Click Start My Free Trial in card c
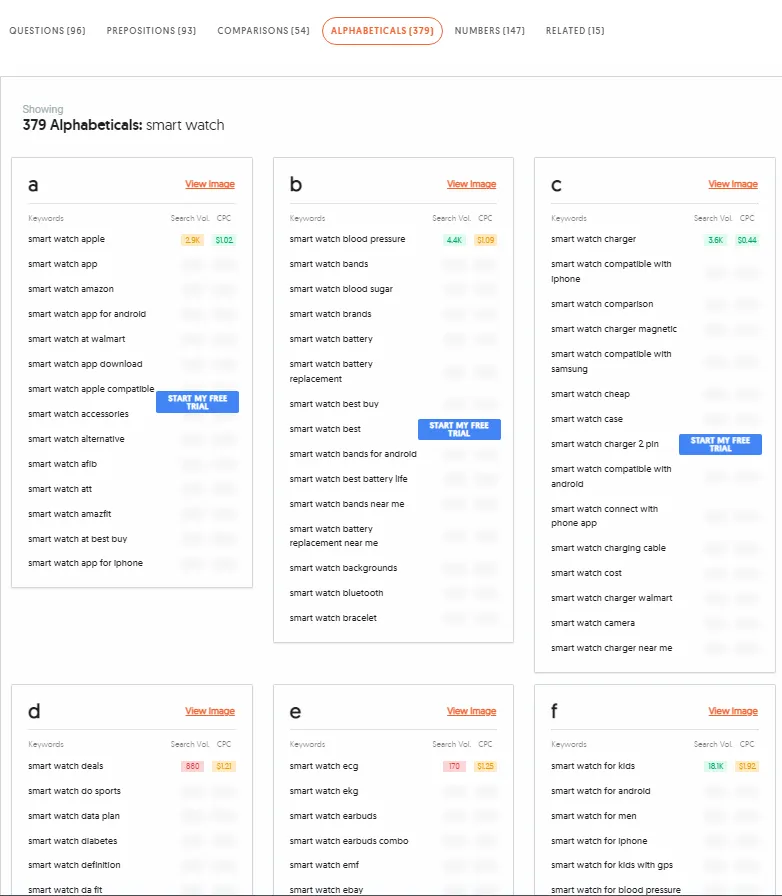The height and width of the screenshot is (896, 782). point(720,444)
